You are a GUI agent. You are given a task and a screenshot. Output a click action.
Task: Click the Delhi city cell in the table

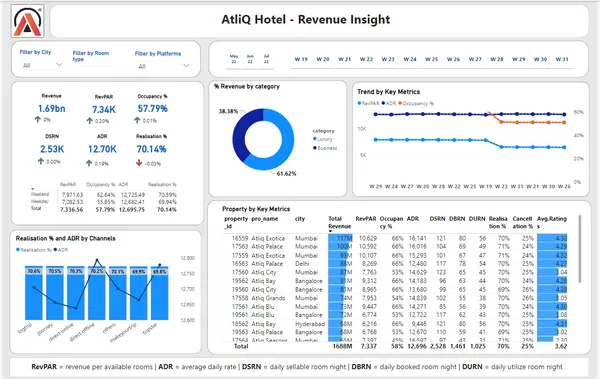(302, 264)
